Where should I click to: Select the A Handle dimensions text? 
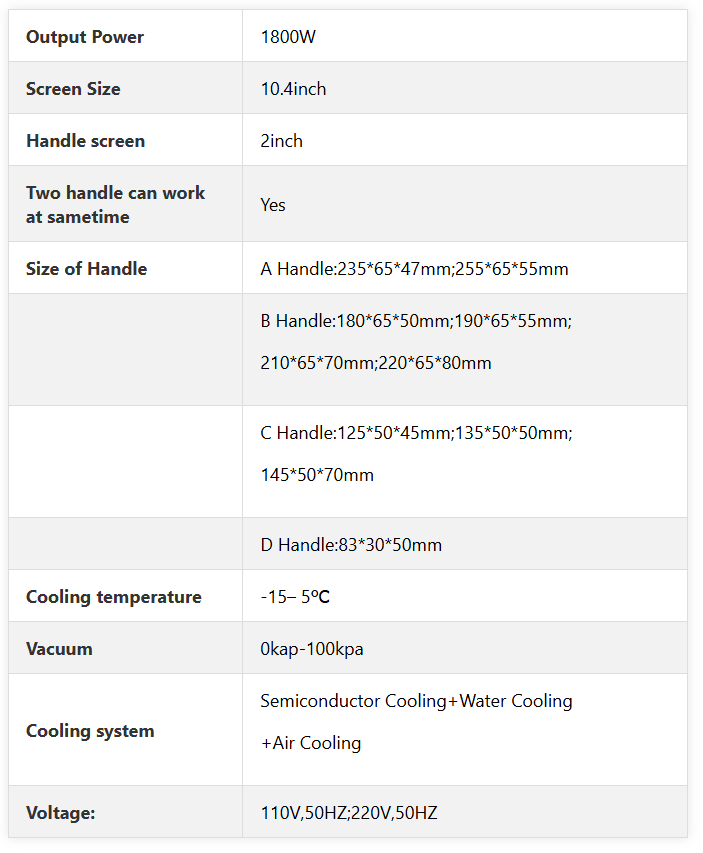click(414, 269)
